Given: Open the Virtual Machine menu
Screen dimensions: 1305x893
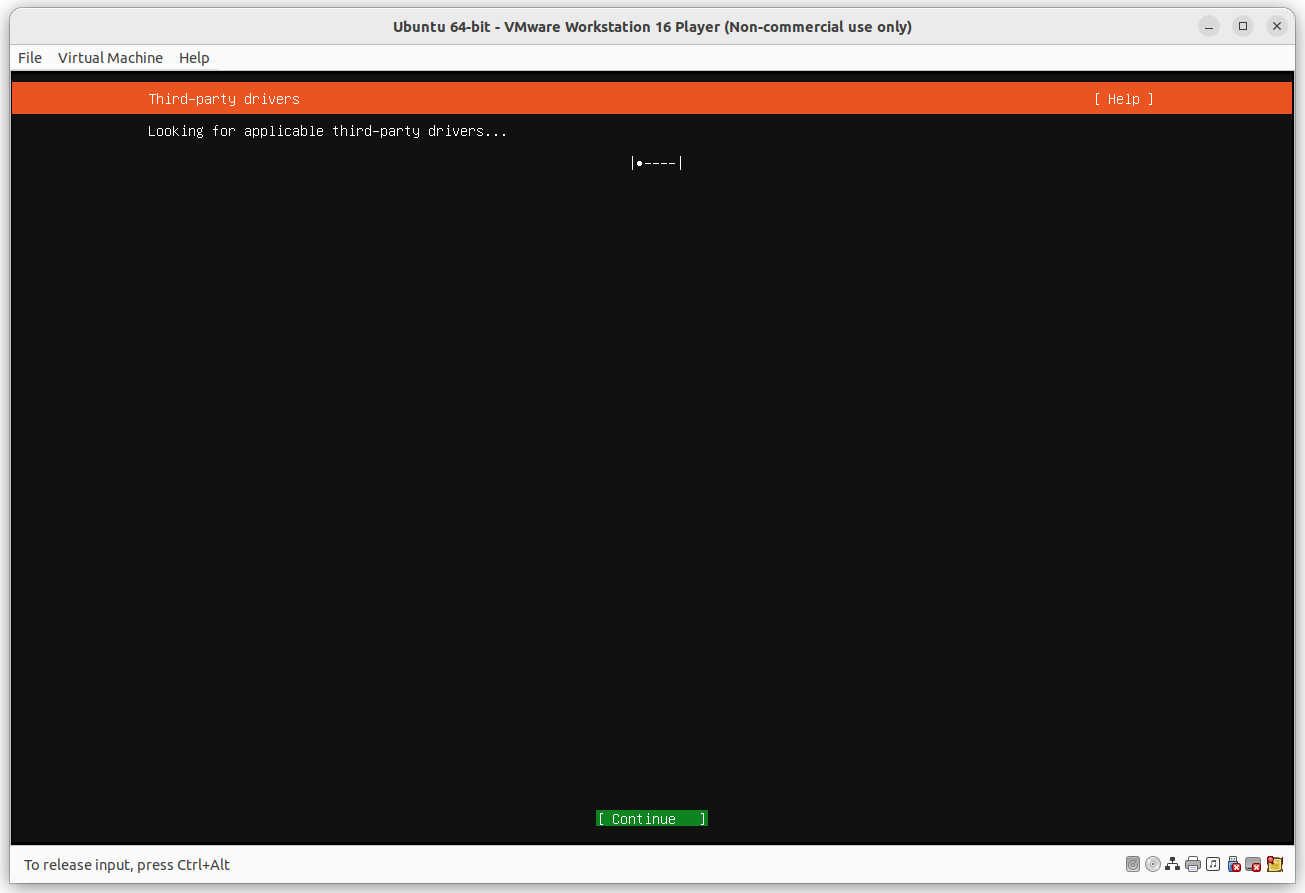Looking at the screenshot, I should [x=110, y=57].
